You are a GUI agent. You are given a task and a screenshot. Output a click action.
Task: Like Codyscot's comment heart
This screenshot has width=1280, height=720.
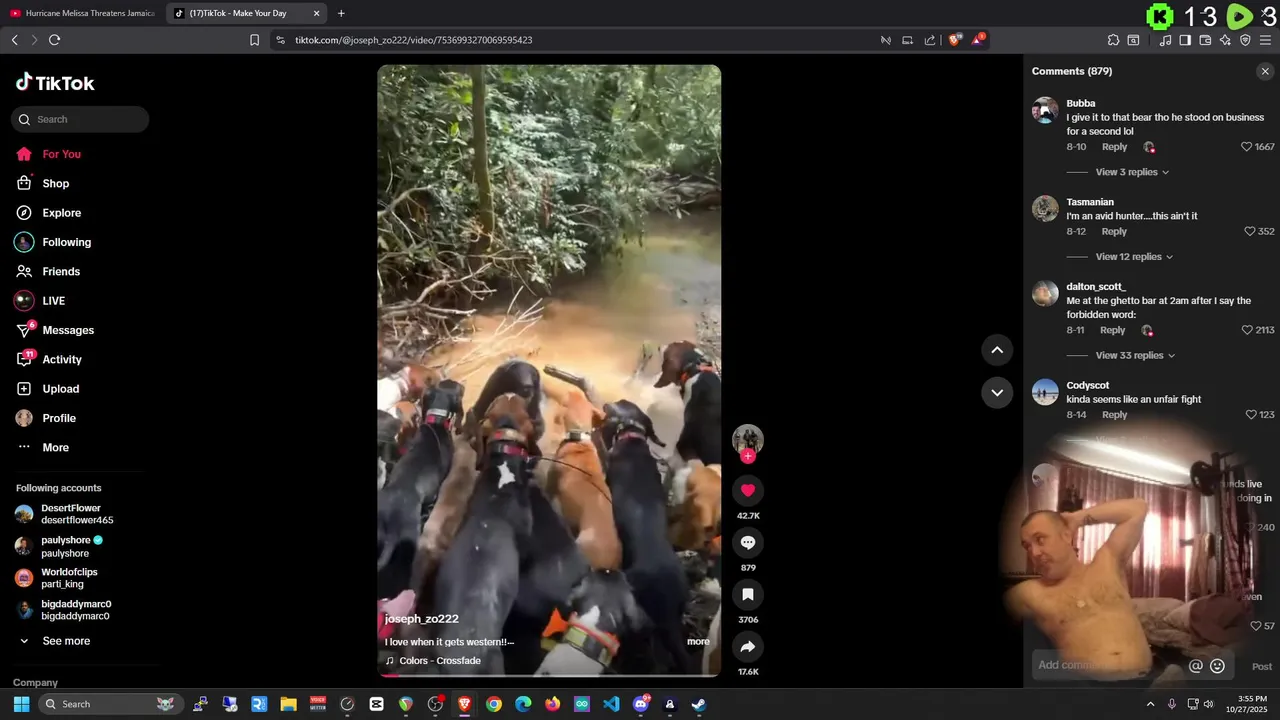1250,414
